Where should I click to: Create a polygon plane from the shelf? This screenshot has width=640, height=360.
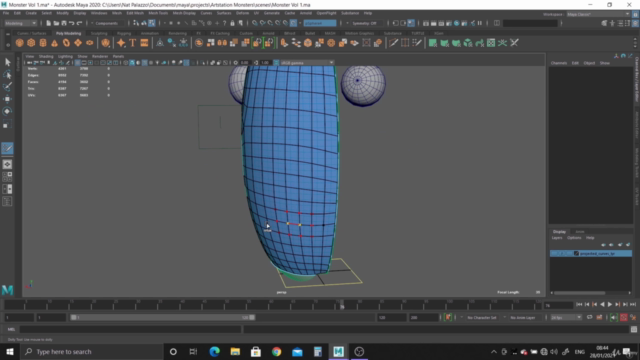click(78, 43)
